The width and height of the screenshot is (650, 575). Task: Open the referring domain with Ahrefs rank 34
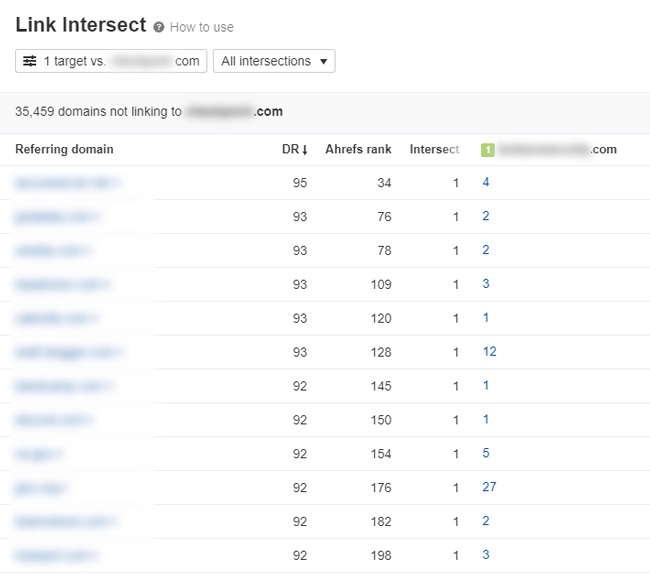point(66,183)
